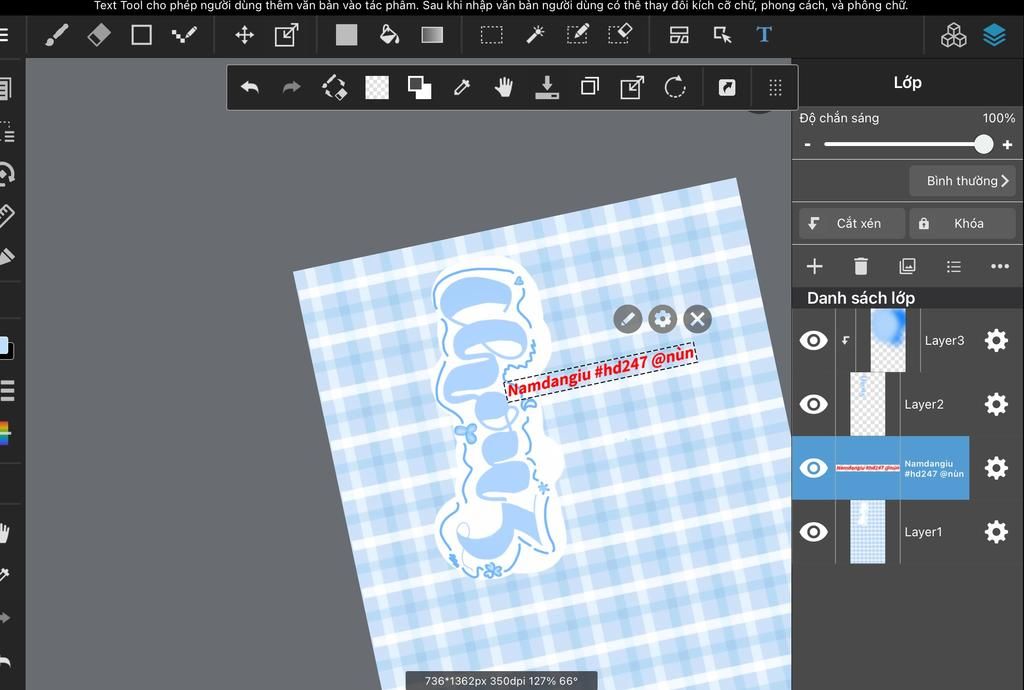Dismiss text selection with X button
Image resolution: width=1024 pixels, height=690 pixels.
(697, 319)
